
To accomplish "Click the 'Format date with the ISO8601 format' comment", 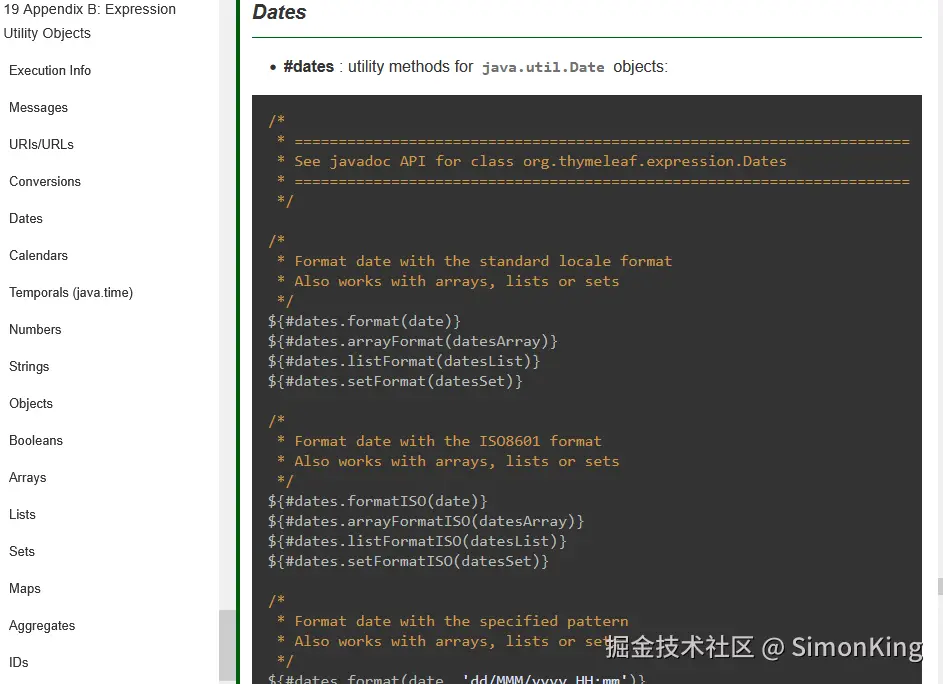I will click(448, 441).
